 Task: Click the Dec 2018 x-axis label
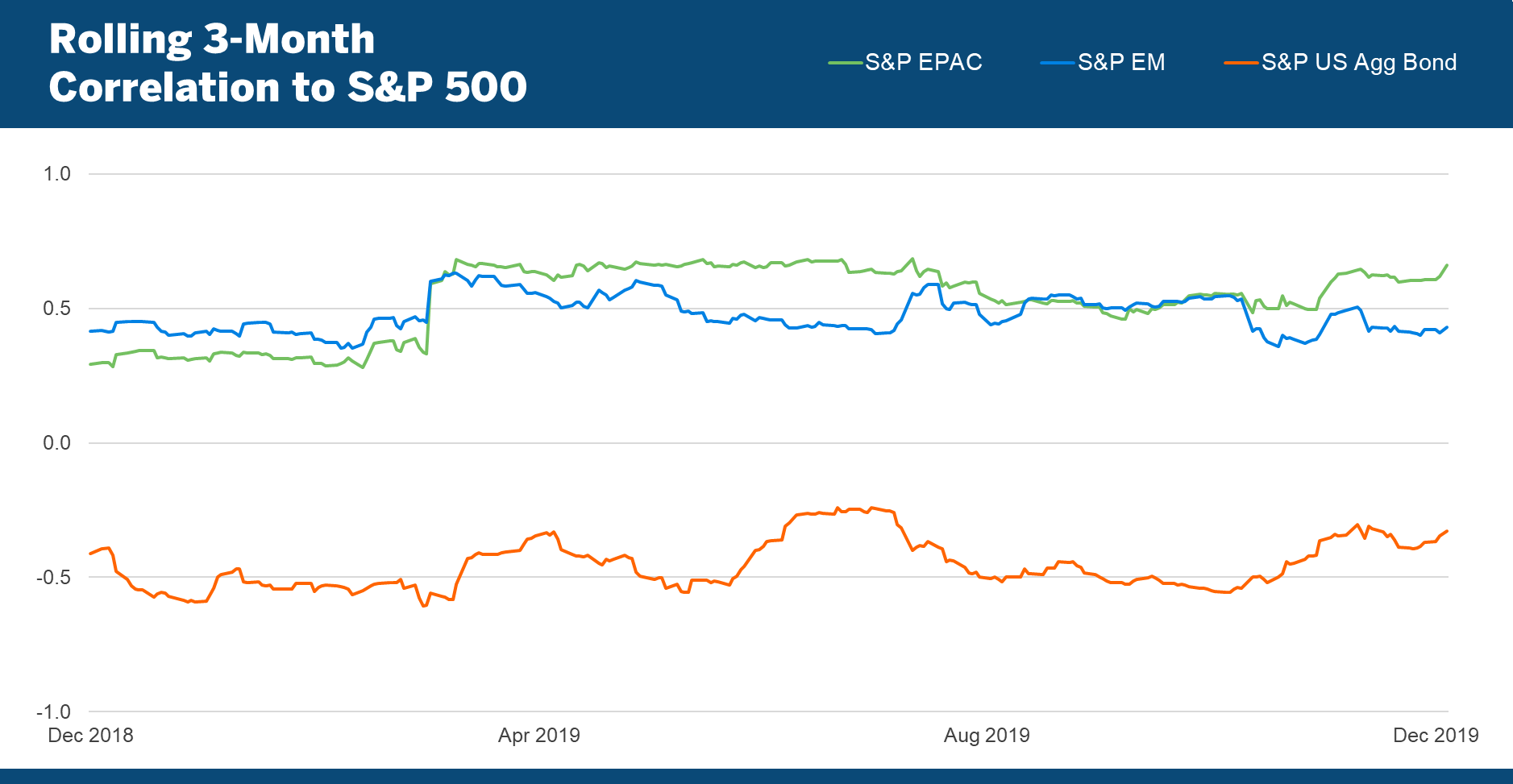[x=90, y=736]
